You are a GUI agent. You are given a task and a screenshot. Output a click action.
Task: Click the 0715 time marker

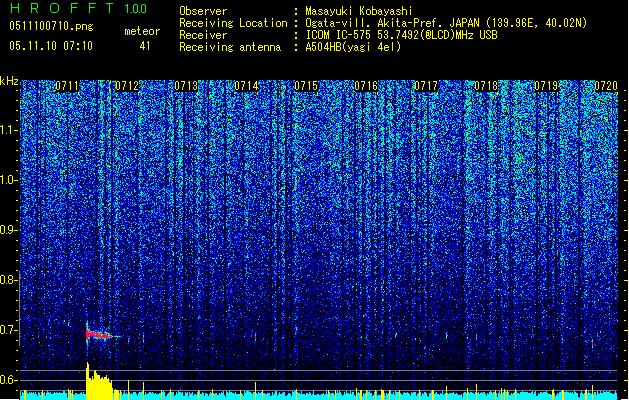[306, 86]
